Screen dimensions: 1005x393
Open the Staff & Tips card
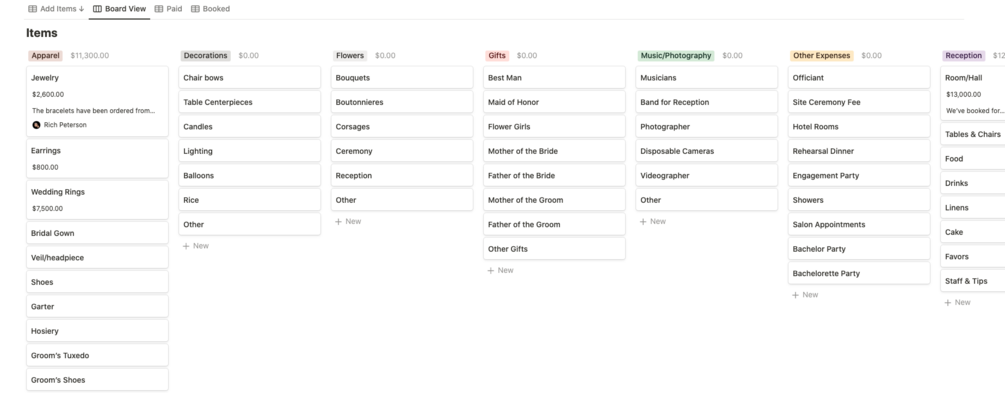[973, 281]
